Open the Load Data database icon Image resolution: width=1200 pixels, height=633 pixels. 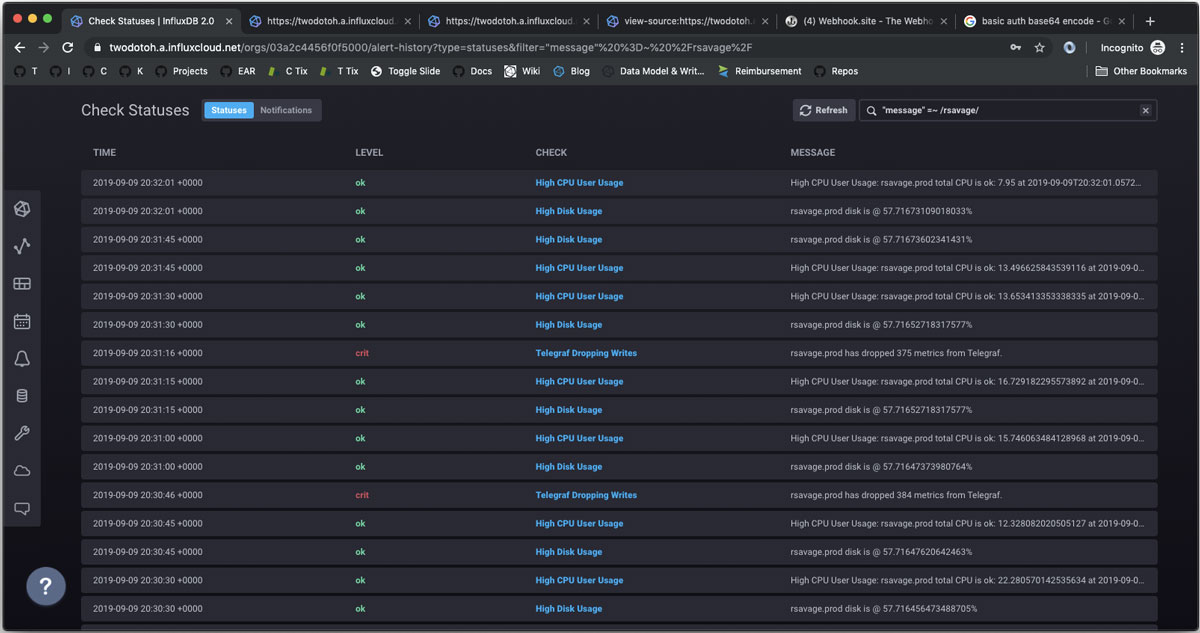[x=22, y=395]
